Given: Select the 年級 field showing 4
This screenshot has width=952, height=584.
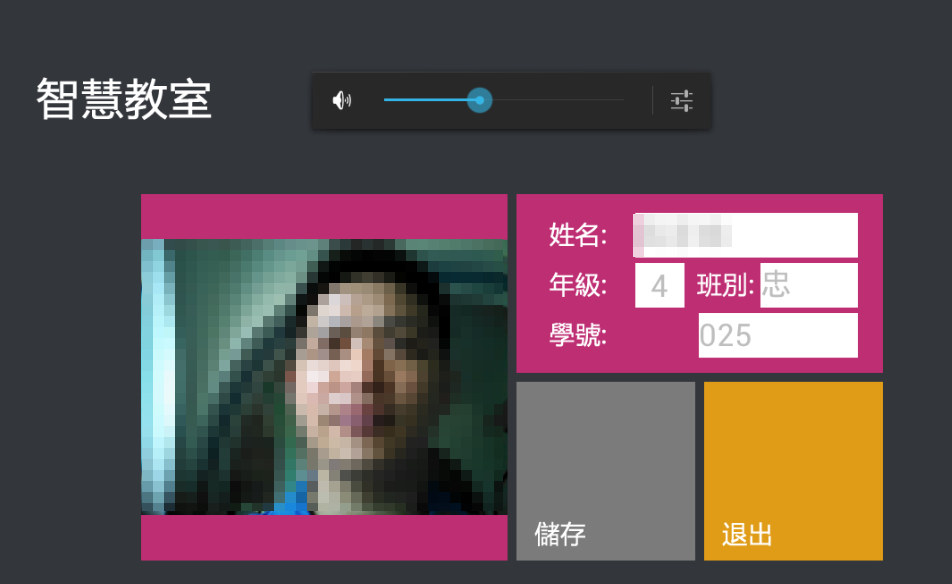Looking at the screenshot, I should [x=659, y=286].
